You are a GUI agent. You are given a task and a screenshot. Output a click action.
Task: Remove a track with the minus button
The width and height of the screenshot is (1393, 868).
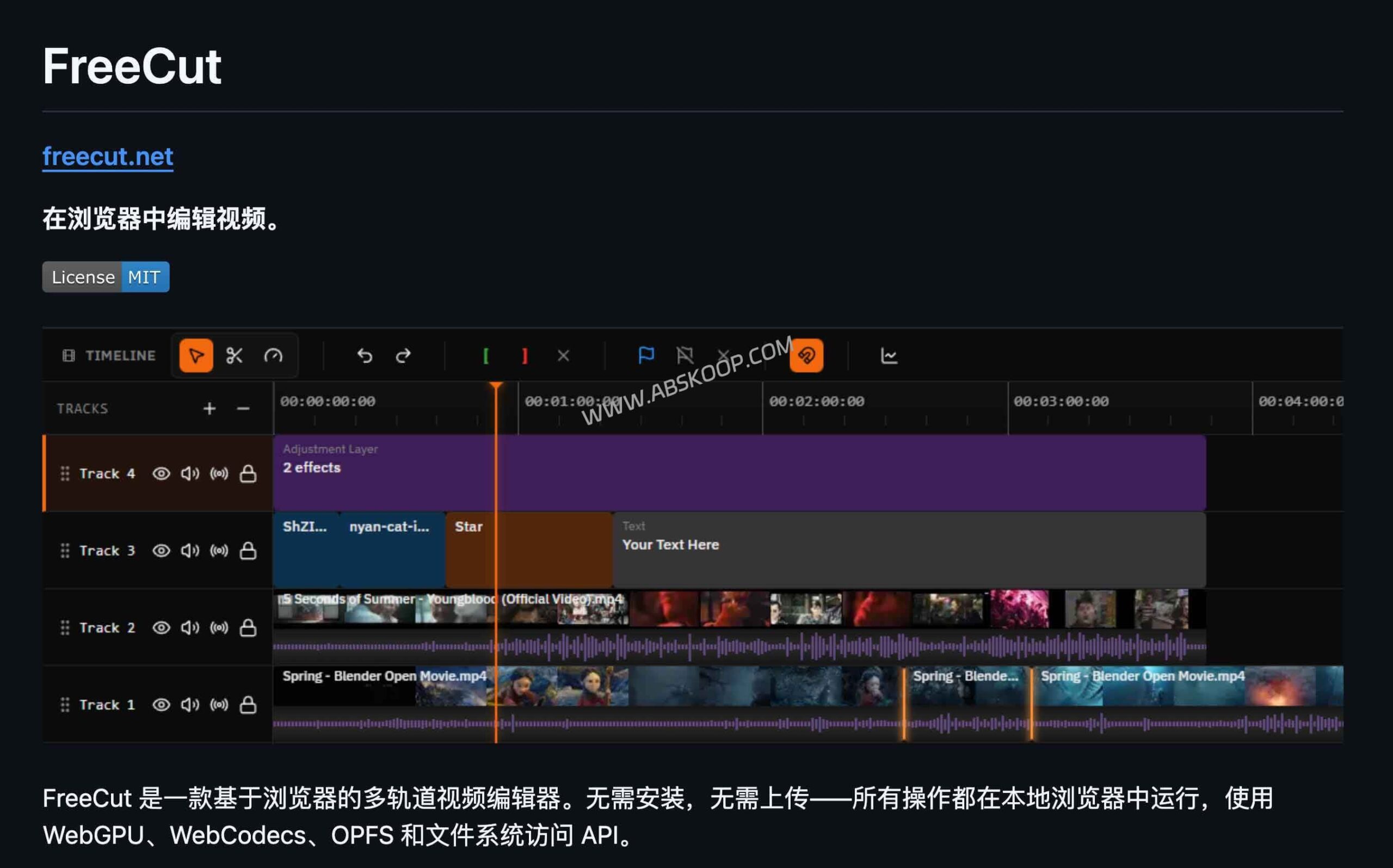pos(242,408)
